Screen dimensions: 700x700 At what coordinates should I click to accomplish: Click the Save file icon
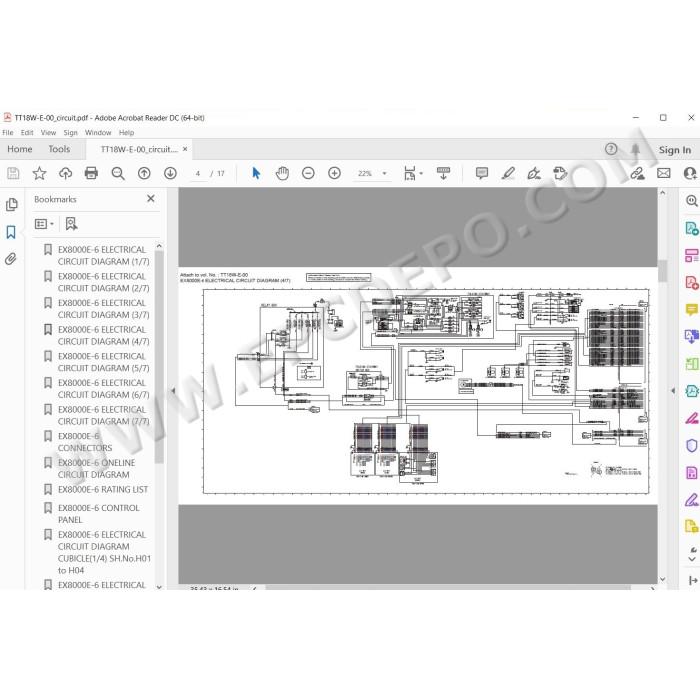coord(13,173)
